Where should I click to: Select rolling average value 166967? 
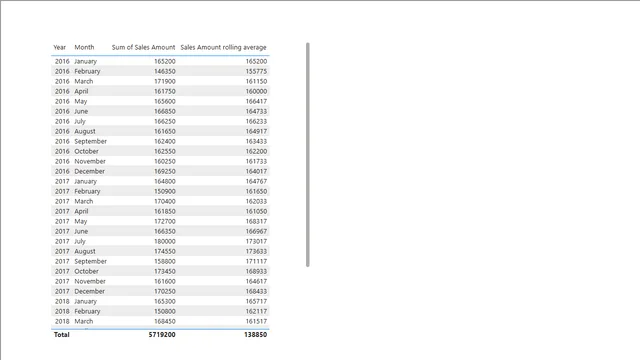(256, 231)
